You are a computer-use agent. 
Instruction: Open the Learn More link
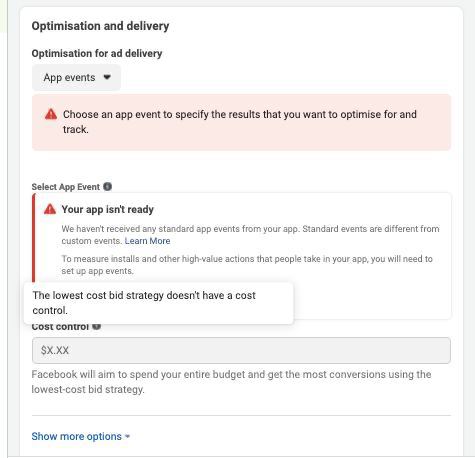click(x=147, y=241)
